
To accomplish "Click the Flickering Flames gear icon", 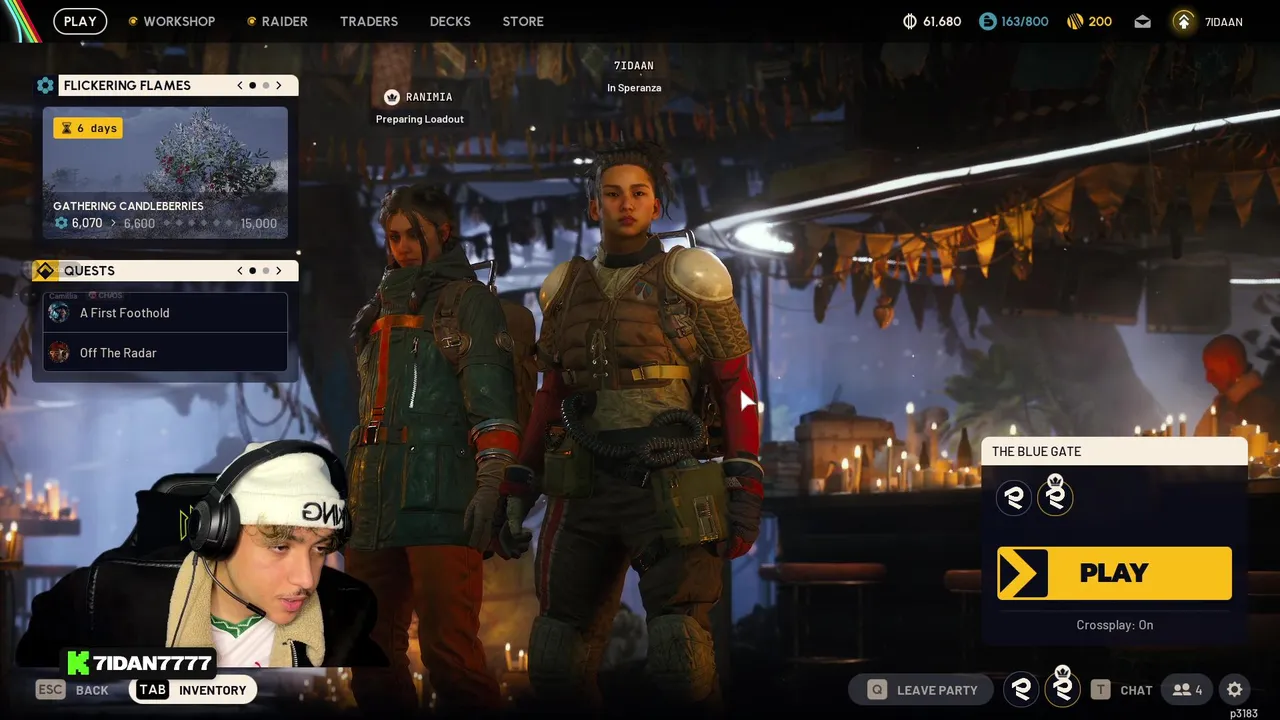I will tap(45, 85).
